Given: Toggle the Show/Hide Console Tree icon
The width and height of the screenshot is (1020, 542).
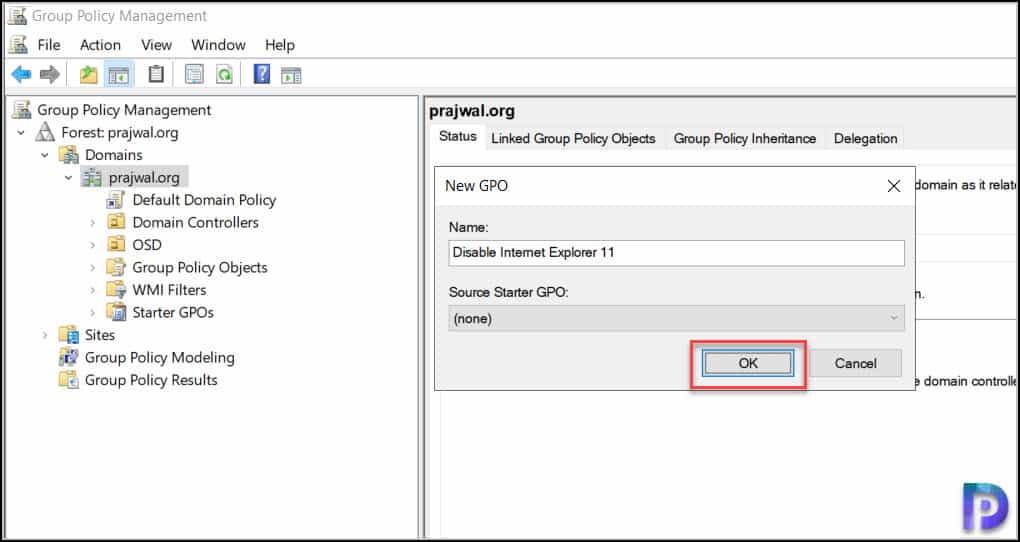Looking at the screenshot, I should (118, 75).
